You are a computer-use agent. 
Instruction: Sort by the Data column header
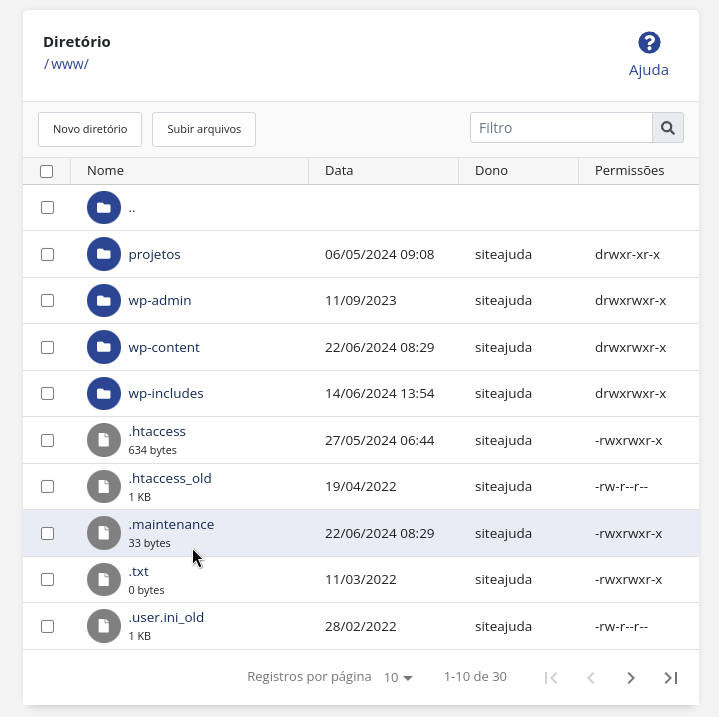tap(339, 171)
